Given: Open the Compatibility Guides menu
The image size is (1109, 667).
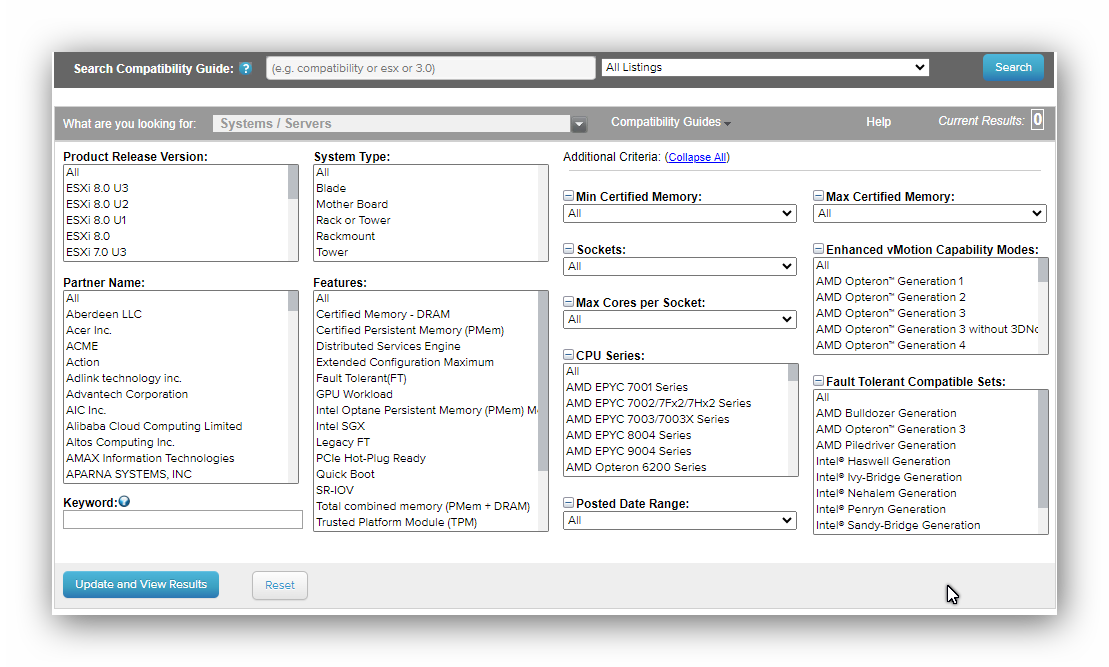Looking at the screenshot, I should click(670, 122).
